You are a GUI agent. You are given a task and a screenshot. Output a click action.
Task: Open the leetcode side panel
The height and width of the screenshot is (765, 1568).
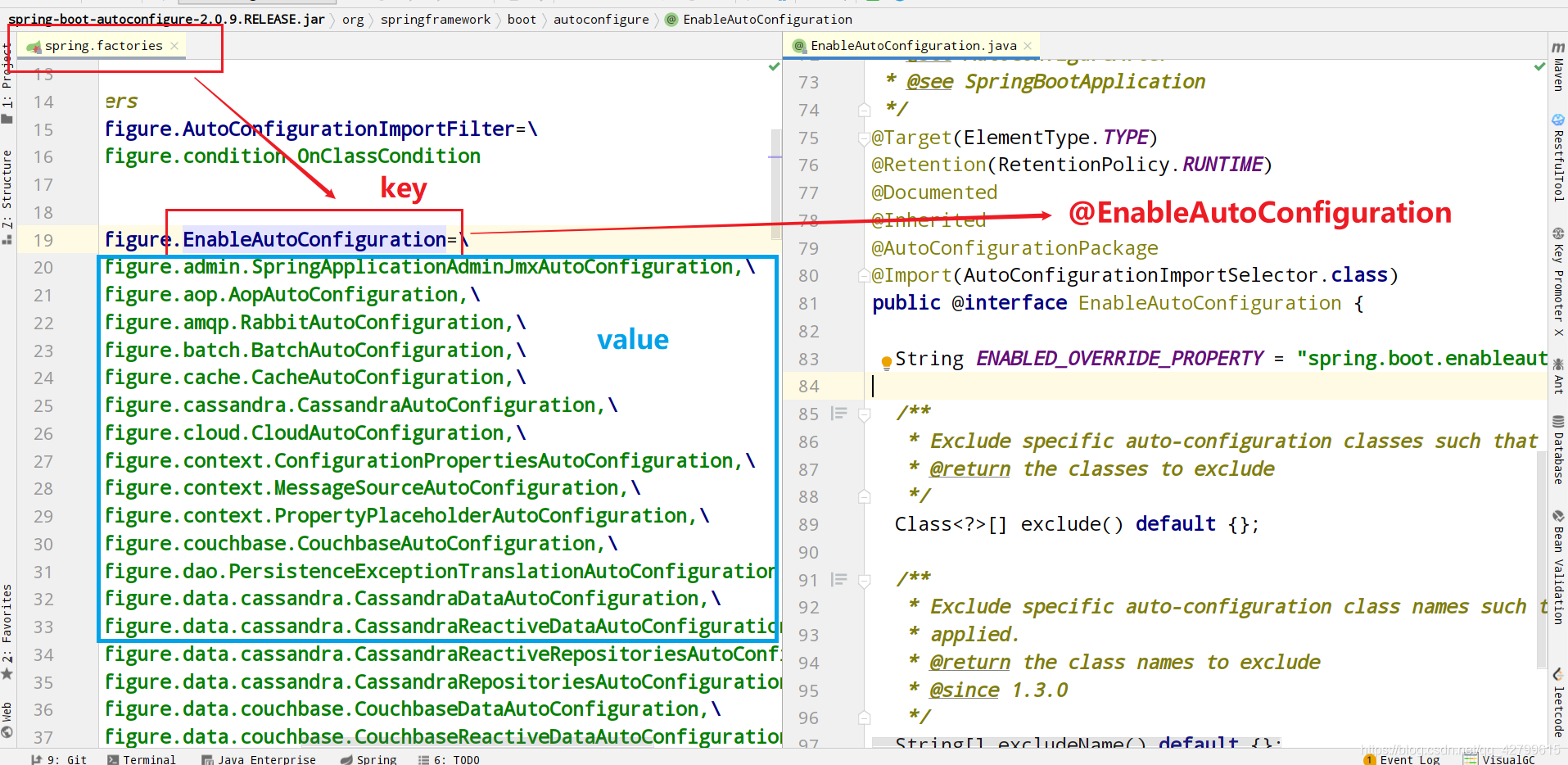click(1557, 703)
